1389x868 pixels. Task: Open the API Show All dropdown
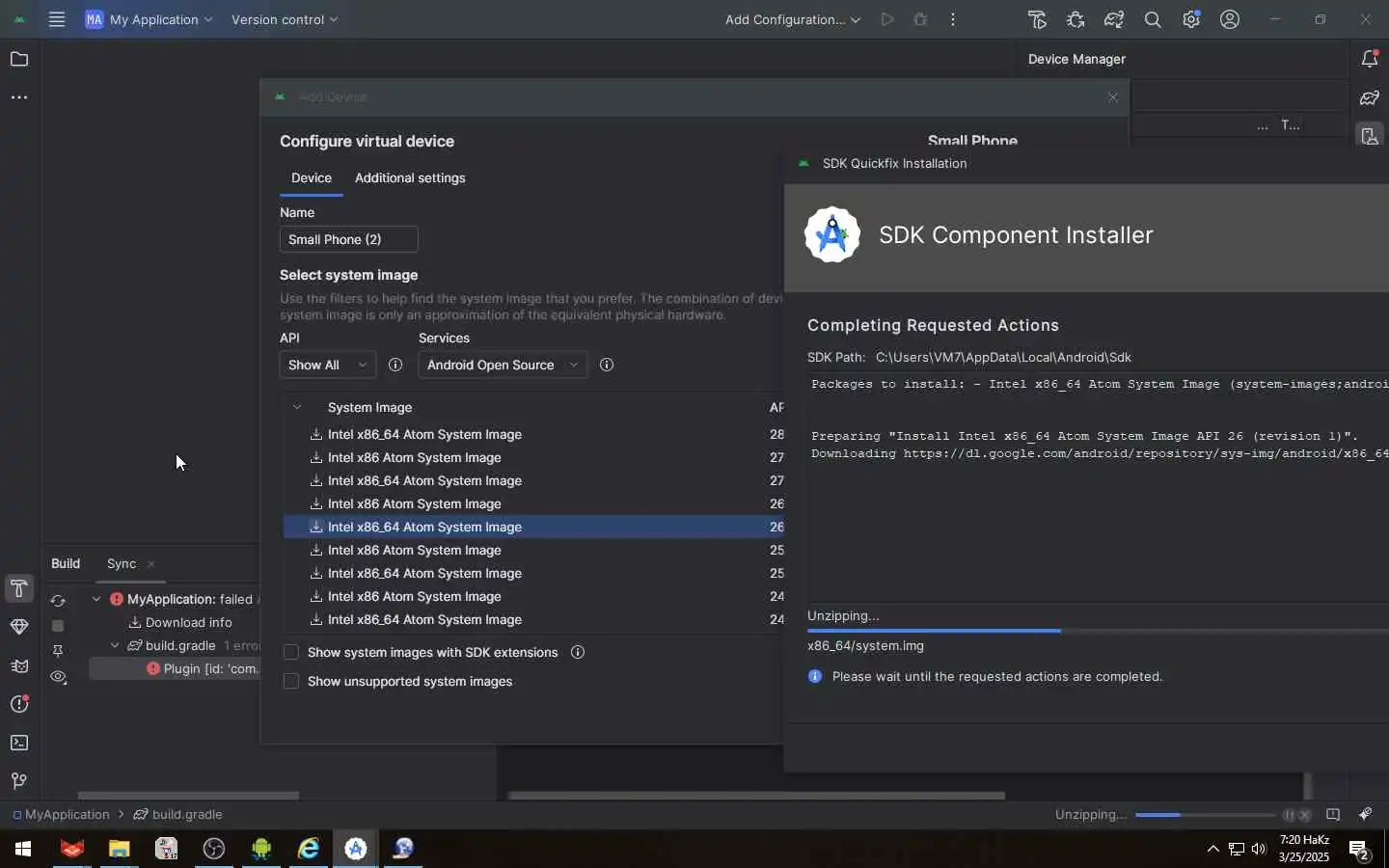pos(327,365)
